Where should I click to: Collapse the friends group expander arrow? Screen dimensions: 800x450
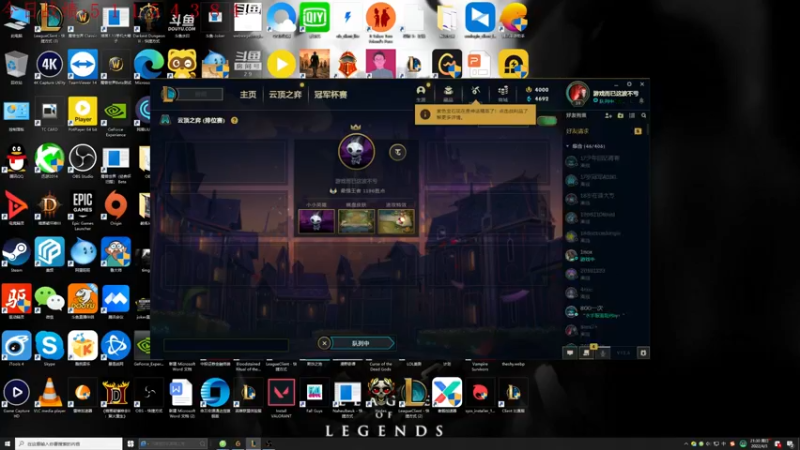click(568, 146)
